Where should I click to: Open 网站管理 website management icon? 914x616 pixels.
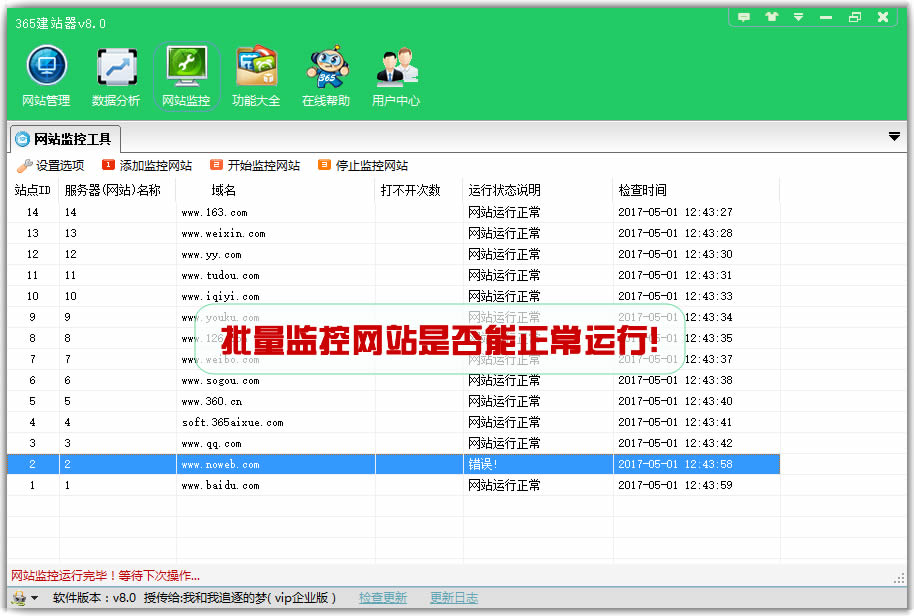tap(46, 76)
